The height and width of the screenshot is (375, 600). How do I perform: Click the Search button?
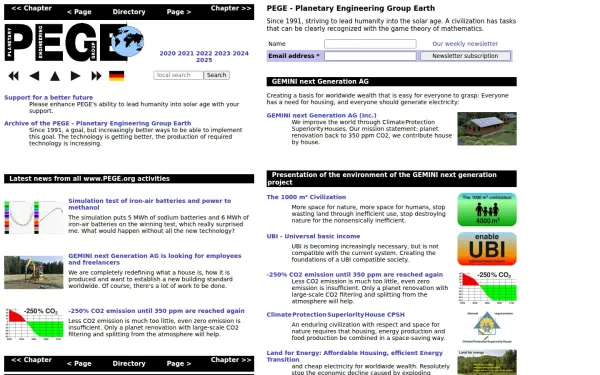[217, 75]
